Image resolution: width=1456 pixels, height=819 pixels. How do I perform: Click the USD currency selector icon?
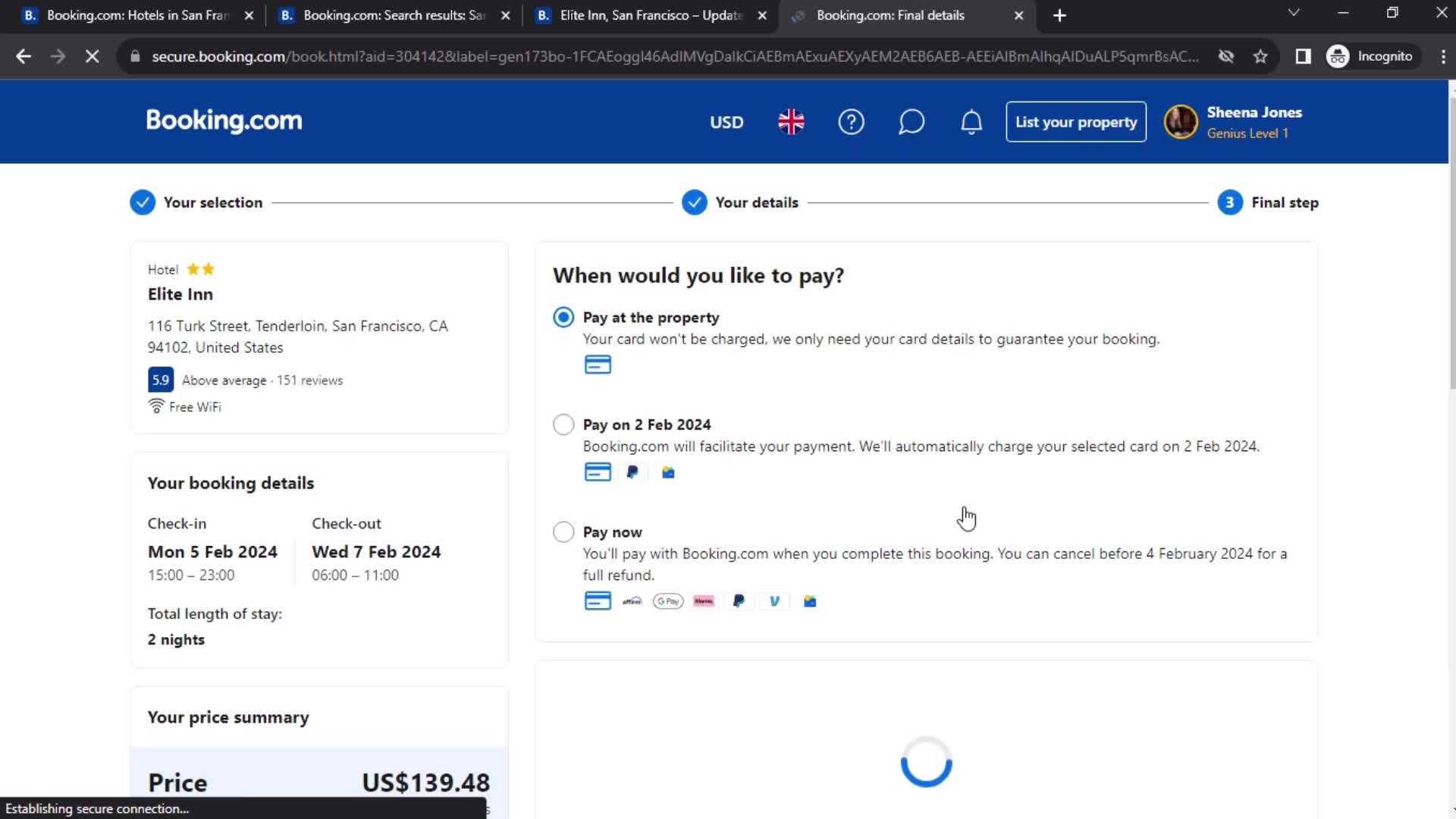point(726,122)
